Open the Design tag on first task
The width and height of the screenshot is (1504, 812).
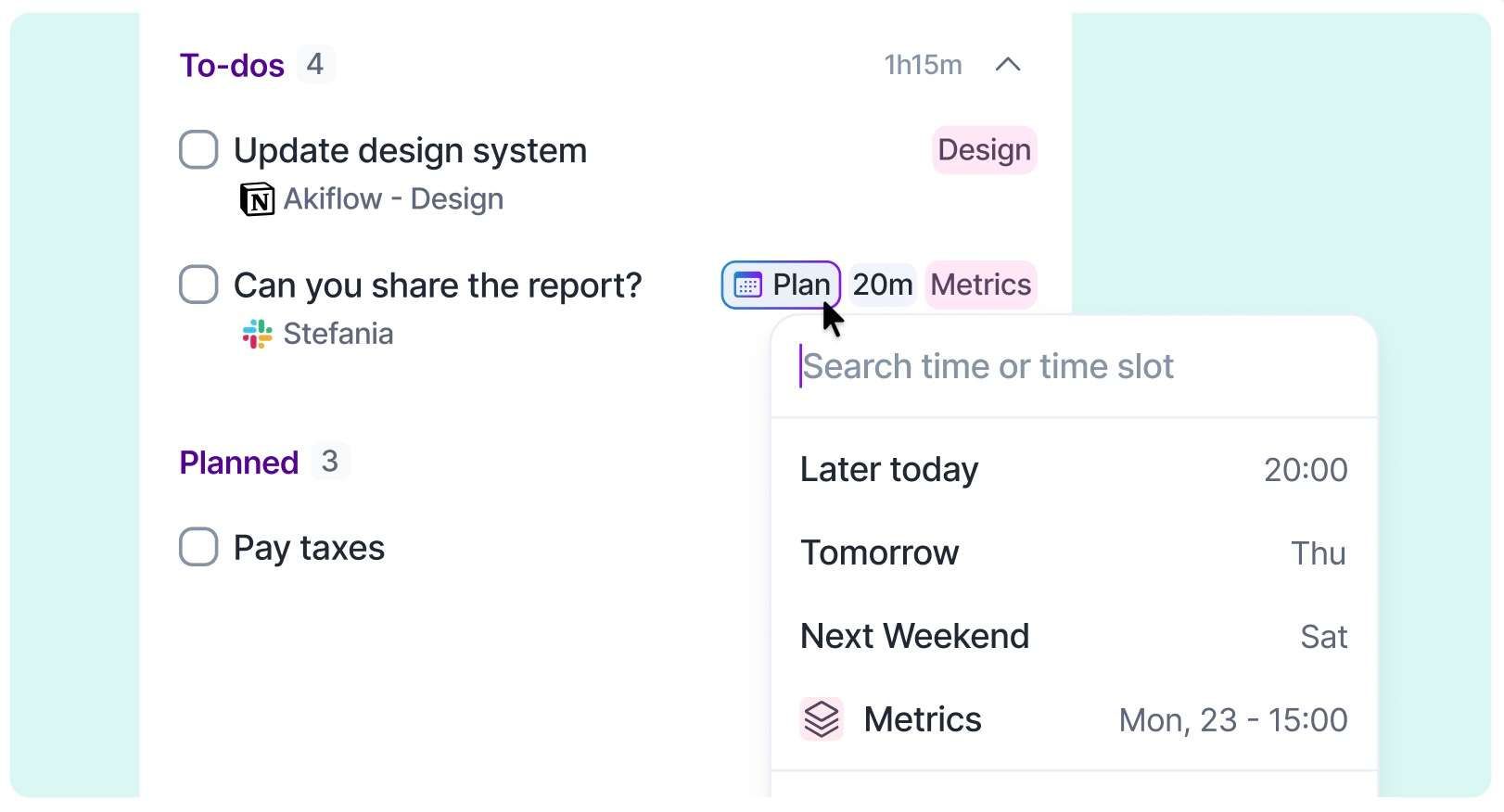984,150
